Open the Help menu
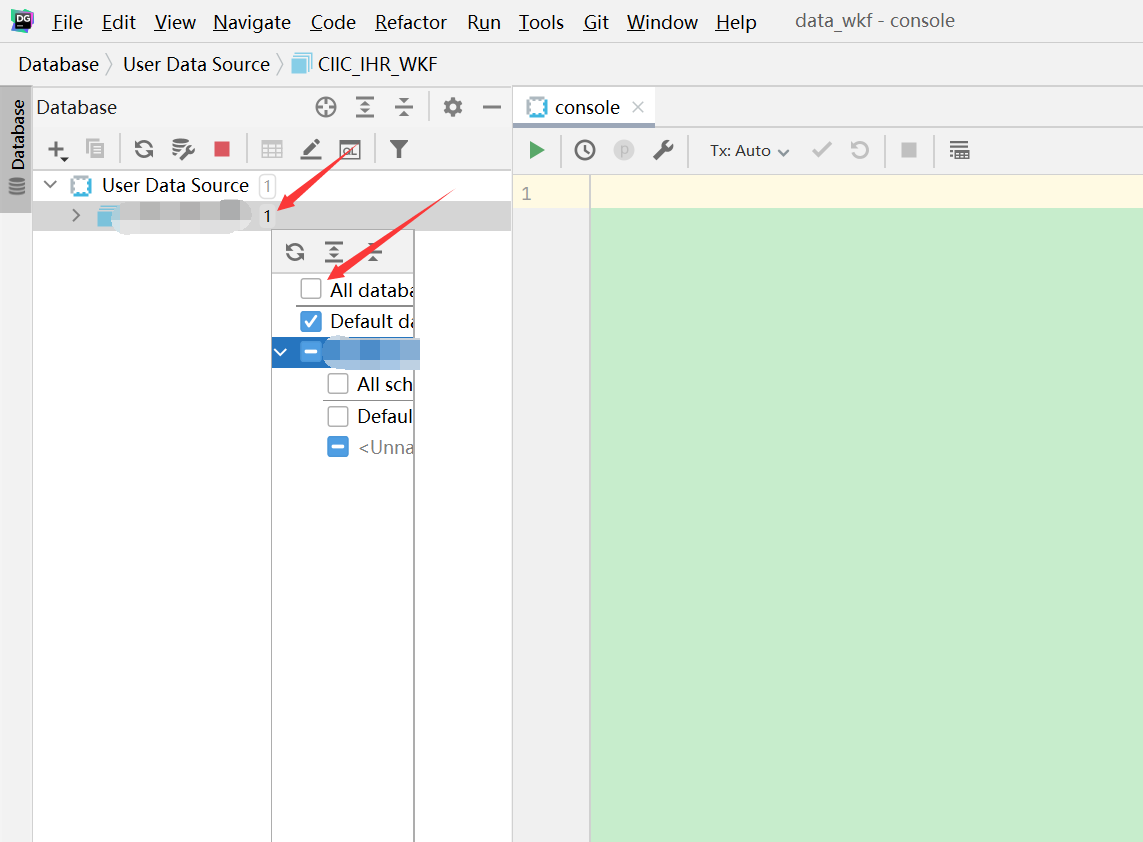 [736, 23]
